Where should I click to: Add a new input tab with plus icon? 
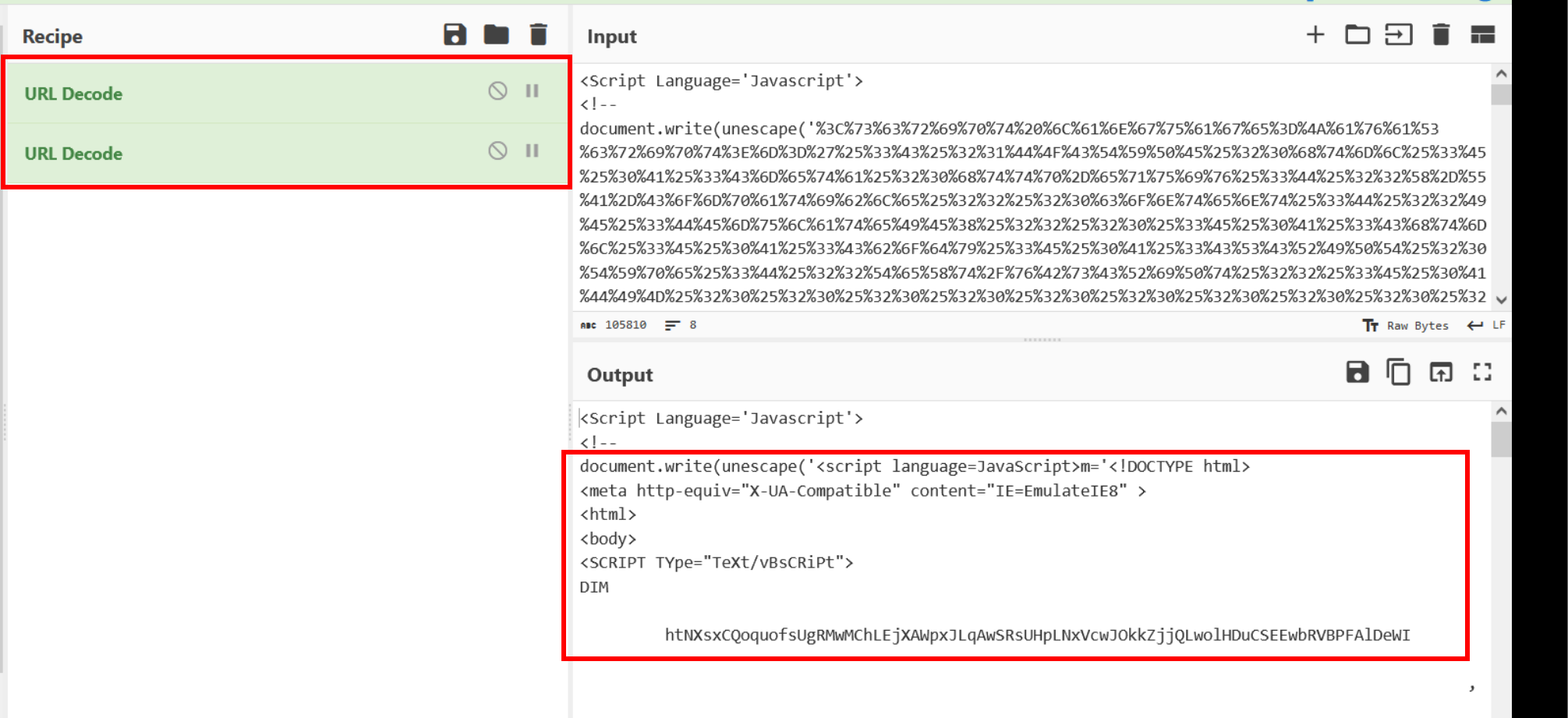click(x=1315, y=34)
